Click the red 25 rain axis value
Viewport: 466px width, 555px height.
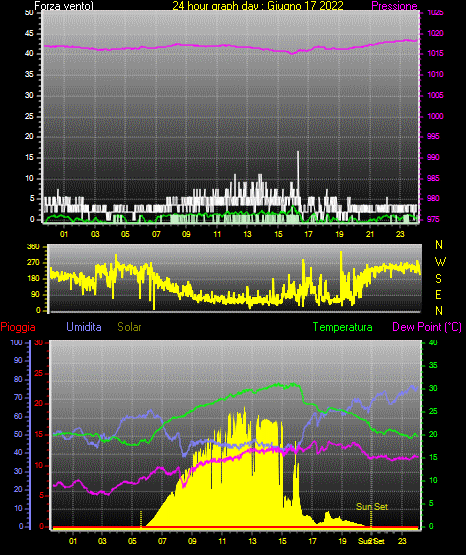[39, 373]
